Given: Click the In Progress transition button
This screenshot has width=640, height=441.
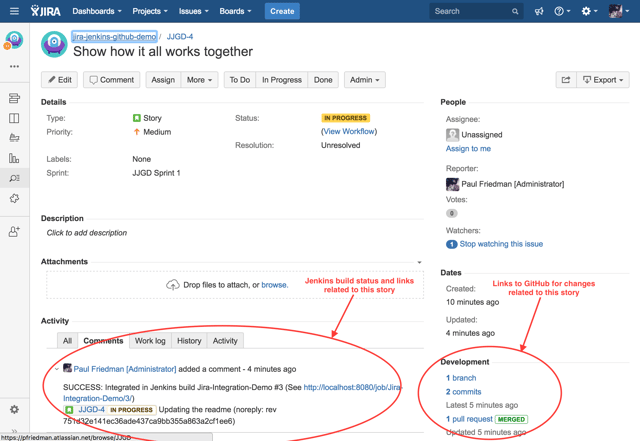Looking at the screenshot, I should click(282, 80).
